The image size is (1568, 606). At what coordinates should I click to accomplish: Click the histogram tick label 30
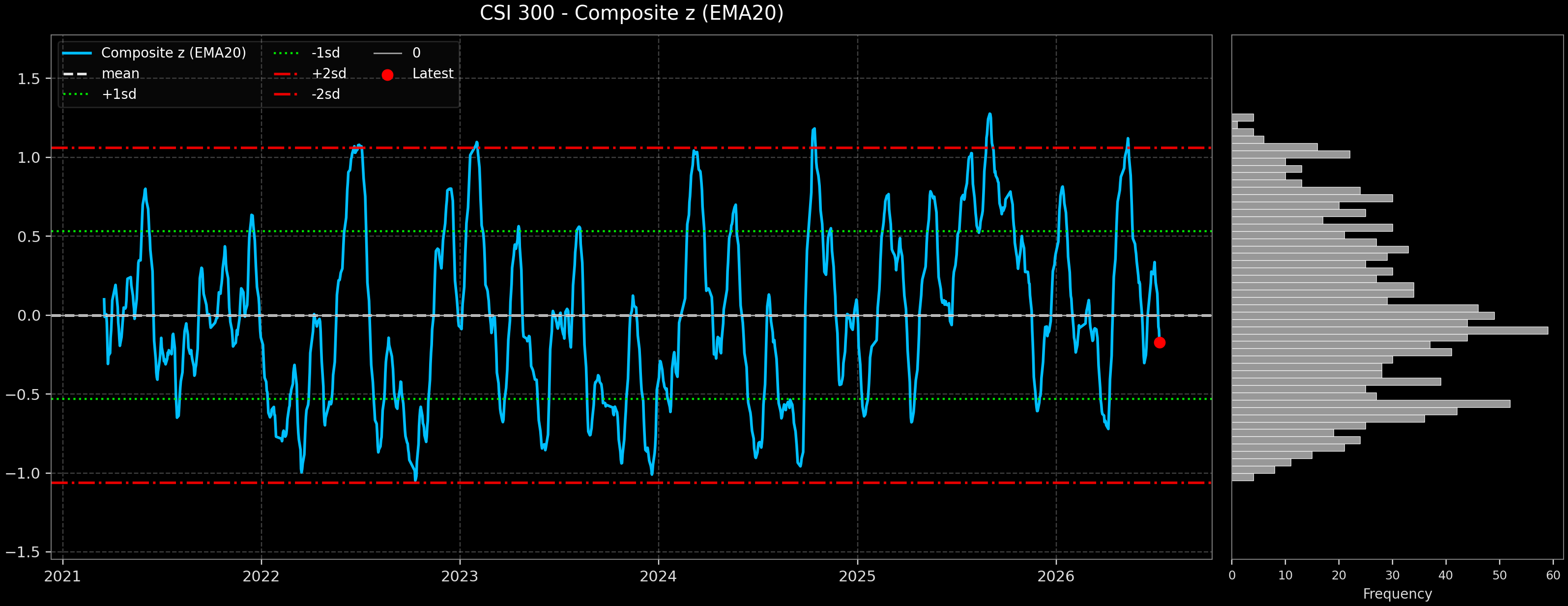[1392, 576]
